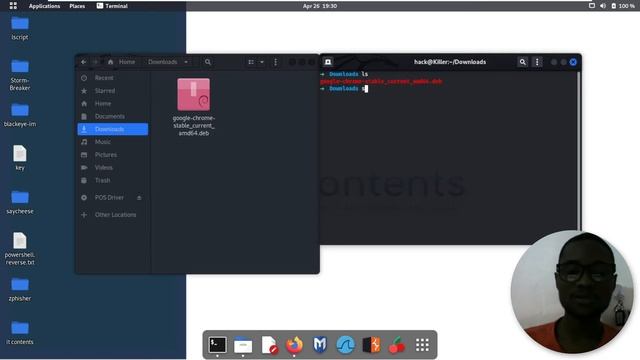Select Recent in the Files sidebar
640x360 pixels.
[x=113, y=78]
